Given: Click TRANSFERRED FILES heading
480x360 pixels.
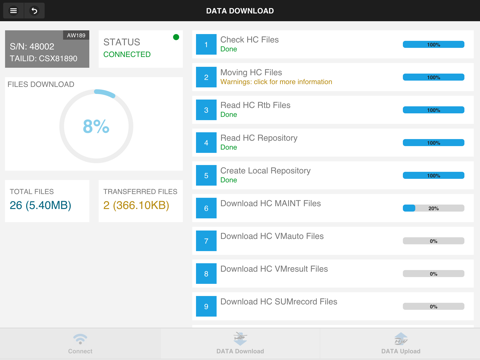Looking at the screenshot, I should pyautogui.click(x=140, y=191).
